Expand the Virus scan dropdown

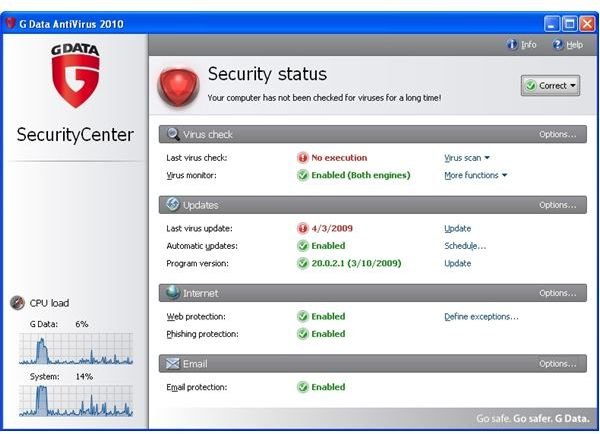pyautogui.click(x=467, y=158)
